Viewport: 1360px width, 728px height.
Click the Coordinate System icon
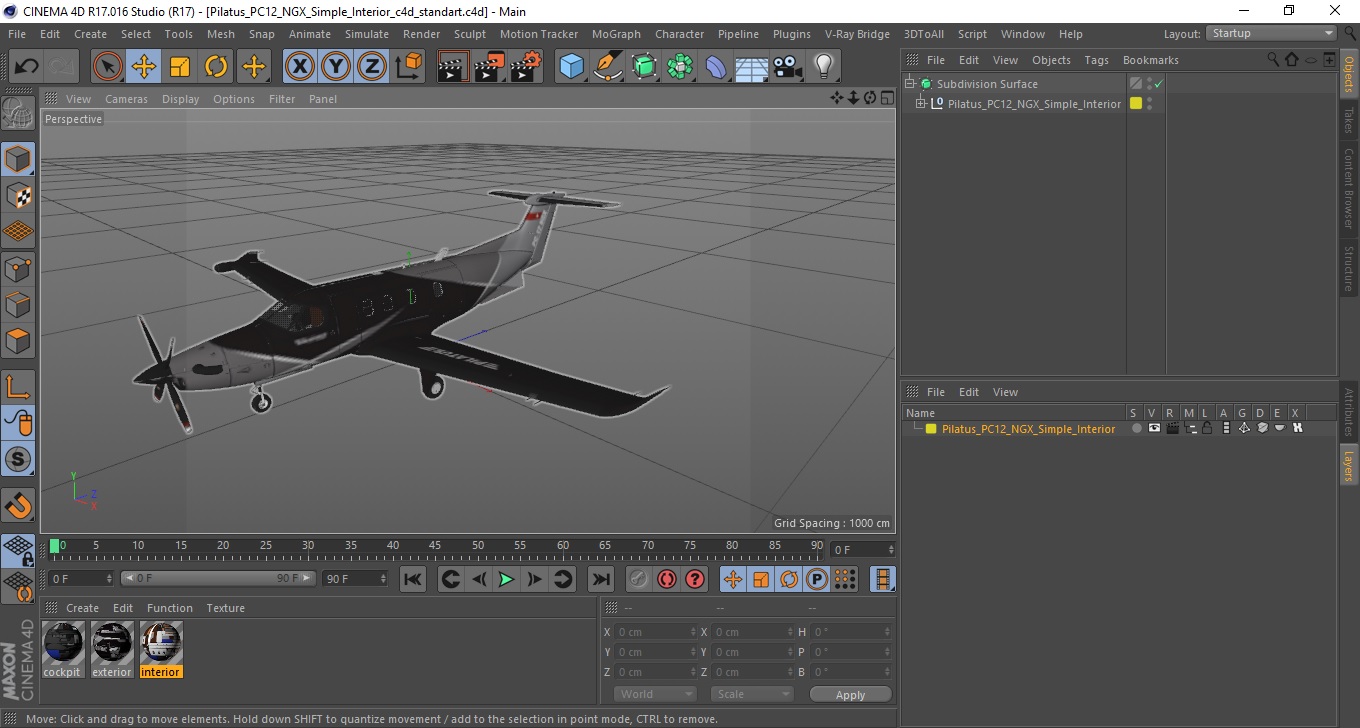point(408,67)
